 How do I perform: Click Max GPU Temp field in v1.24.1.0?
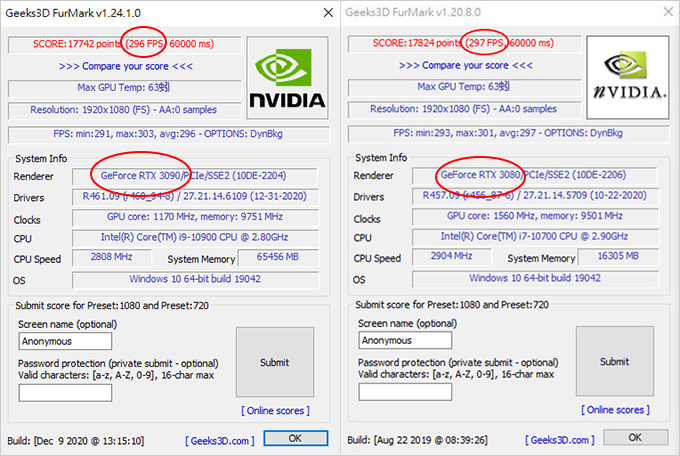tap(124, 88)
